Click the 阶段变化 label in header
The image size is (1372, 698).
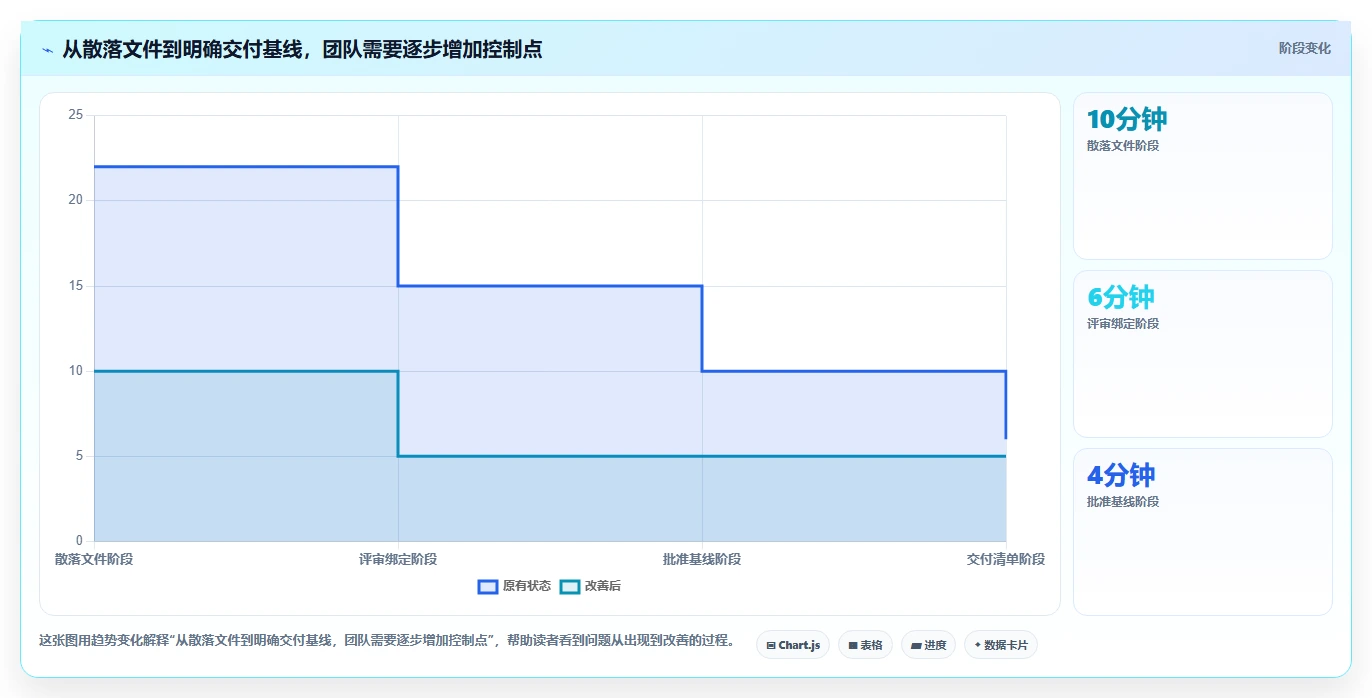pos(1304,48)
